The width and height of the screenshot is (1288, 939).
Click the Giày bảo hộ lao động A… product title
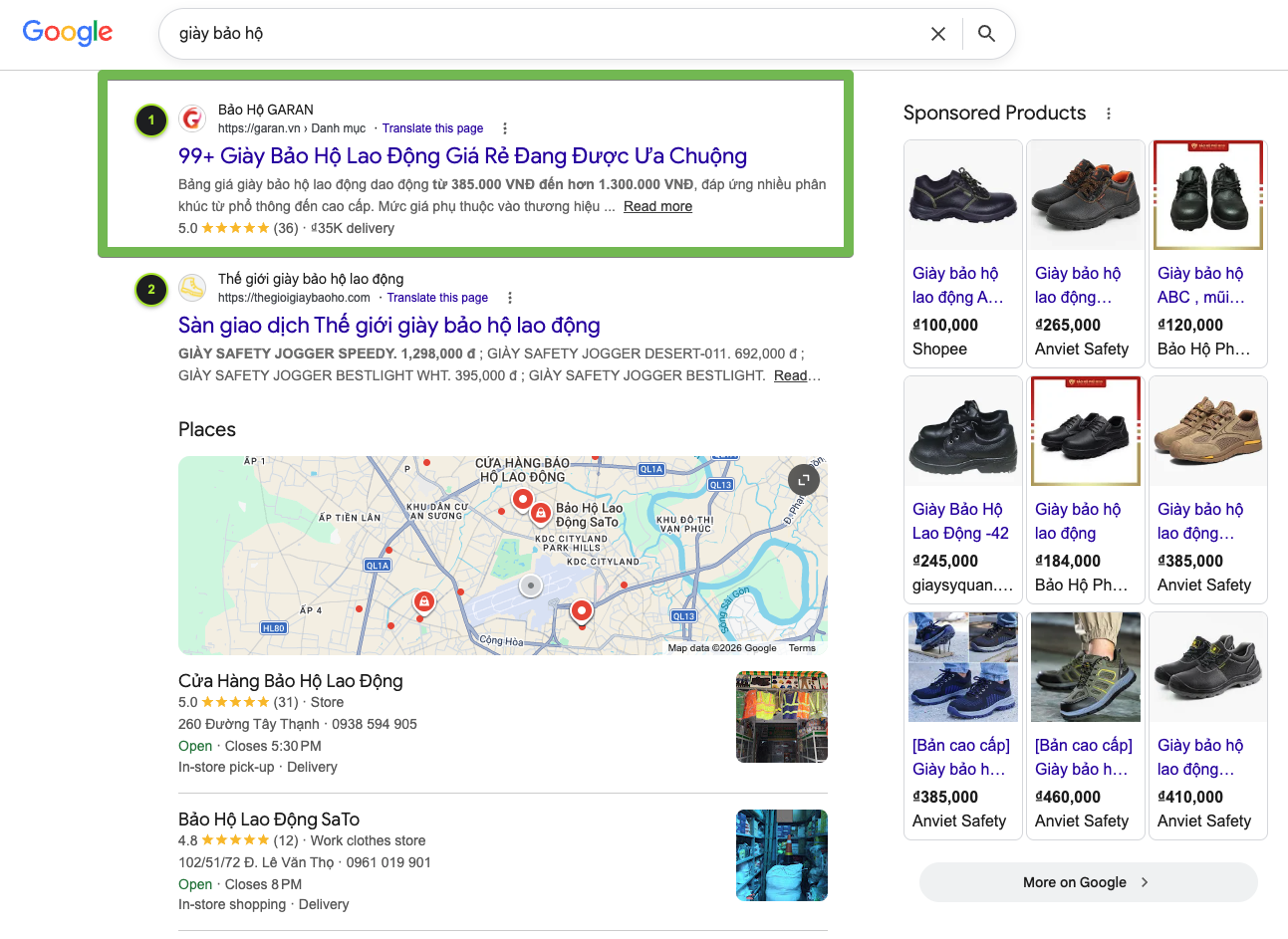958,285
